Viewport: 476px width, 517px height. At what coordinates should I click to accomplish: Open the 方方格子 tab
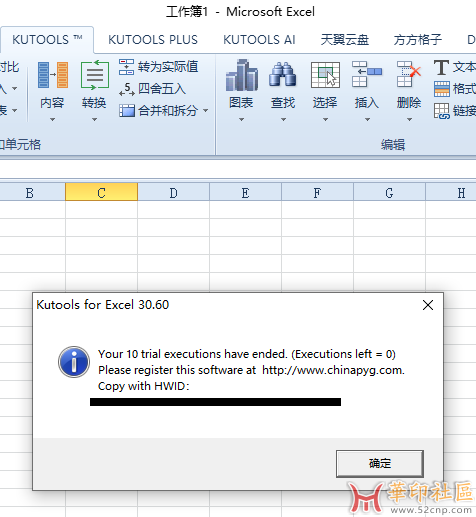pos(417,40)
